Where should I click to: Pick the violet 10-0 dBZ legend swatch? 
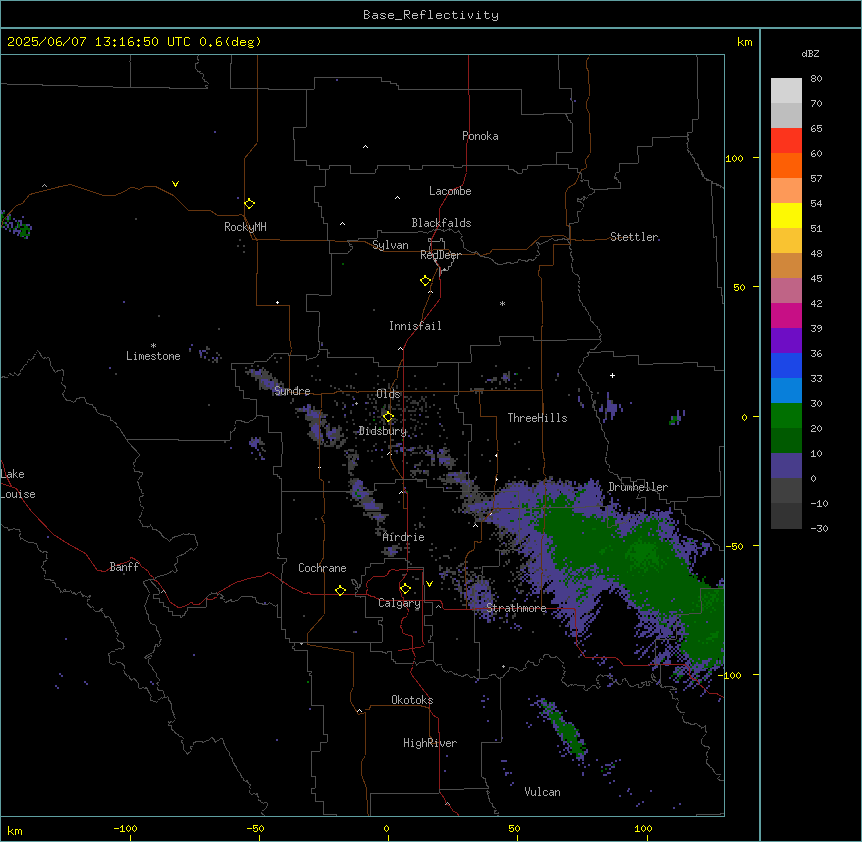(x=786, y=466)
